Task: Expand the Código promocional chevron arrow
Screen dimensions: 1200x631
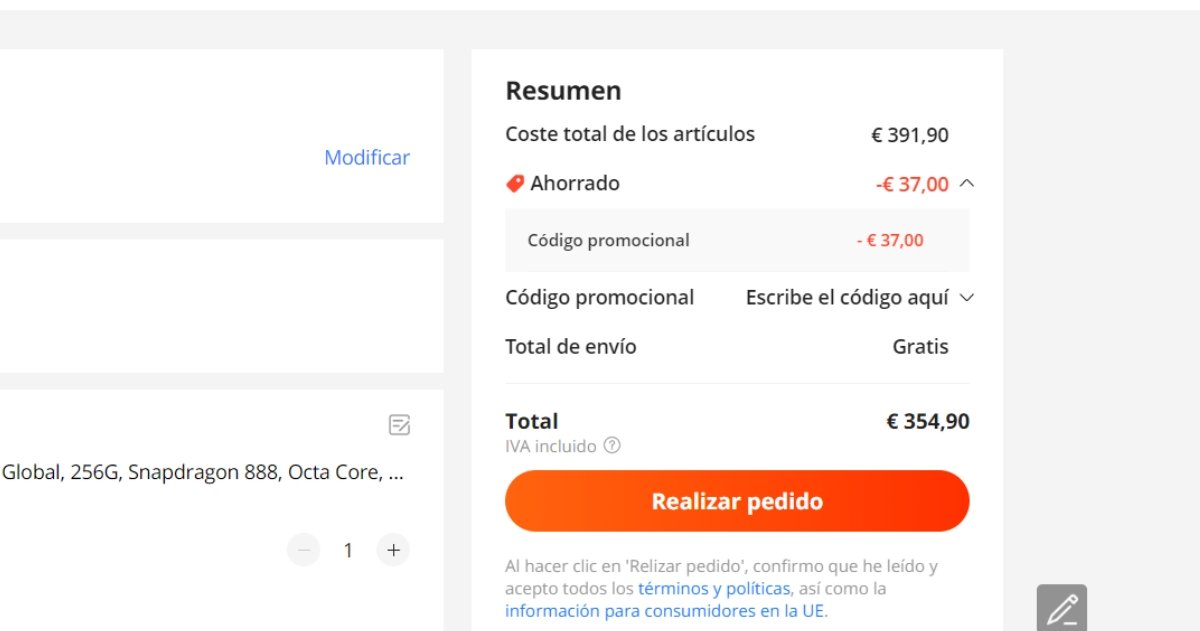Action: (x=966, y=297)
